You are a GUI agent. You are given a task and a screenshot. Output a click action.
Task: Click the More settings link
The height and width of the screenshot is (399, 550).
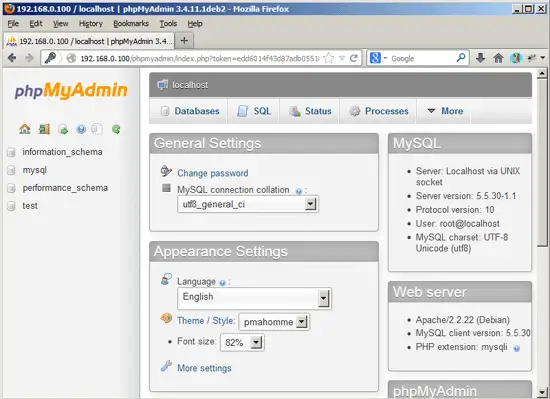(204, 368)
